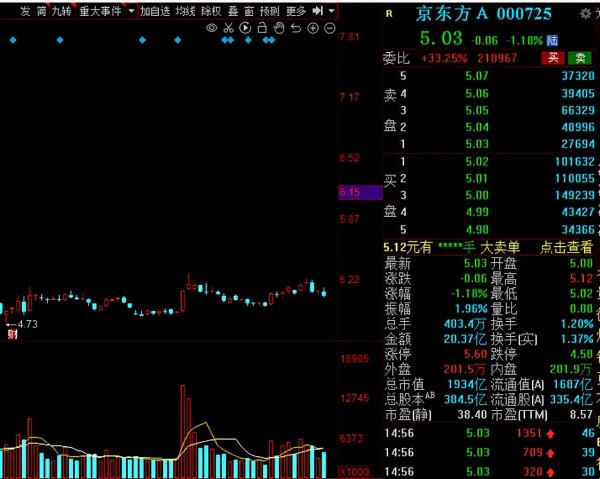This screenshot has height=479, width=600.
Task: Click the green 卖 sell button
Action: 580,58
